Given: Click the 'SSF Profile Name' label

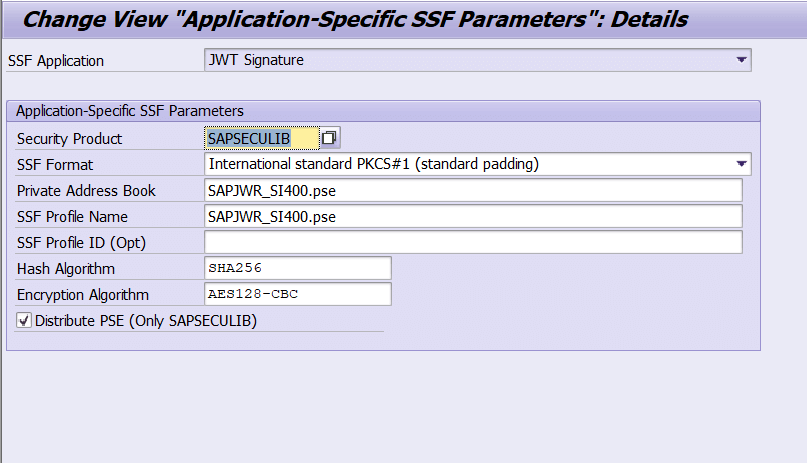Looking at the screenshot, I should 72,217.
